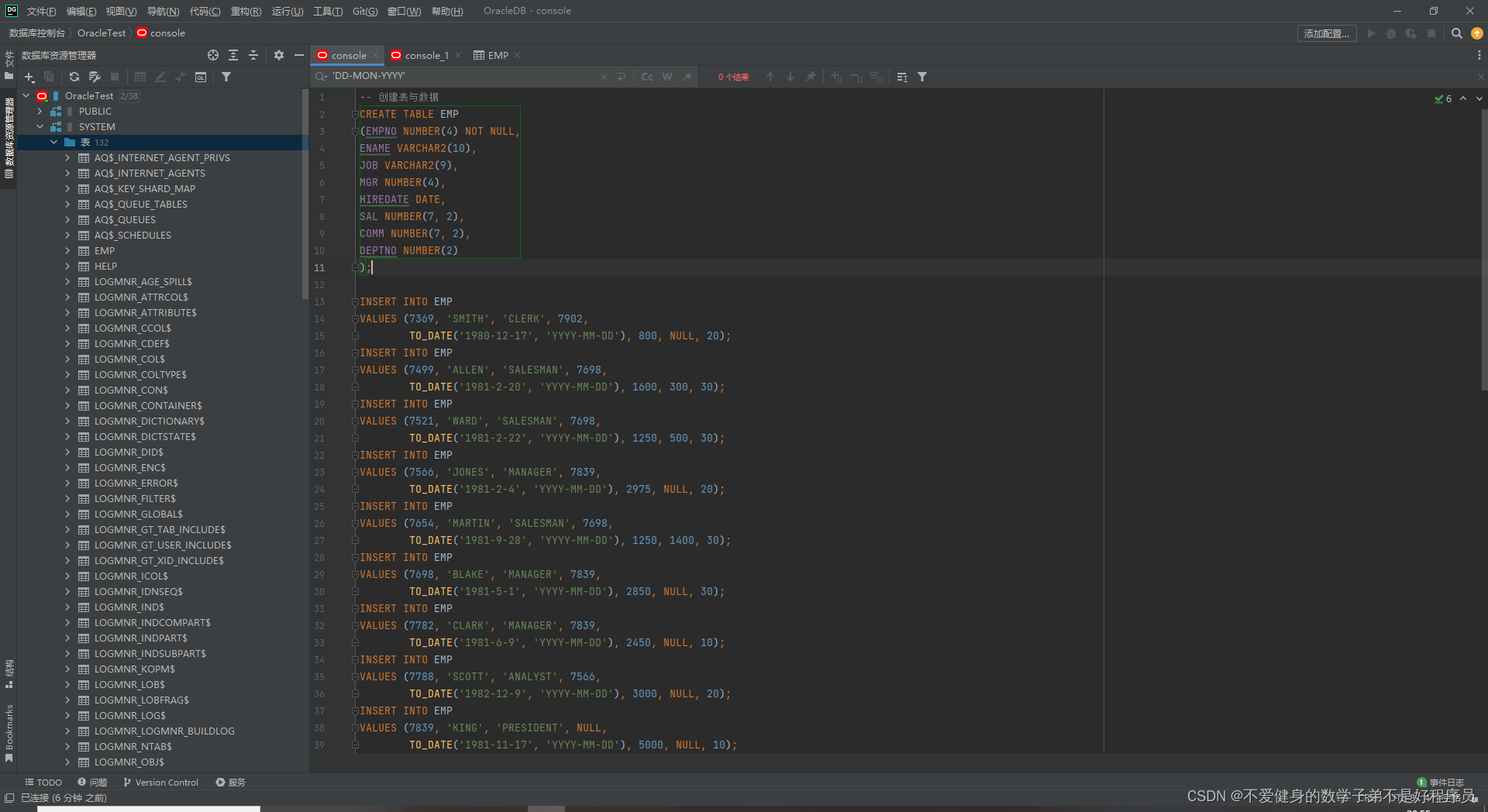The width and height of the screenshot is (1488, 812).
Task: Expand the HELP table node
Action: point(68,266)
